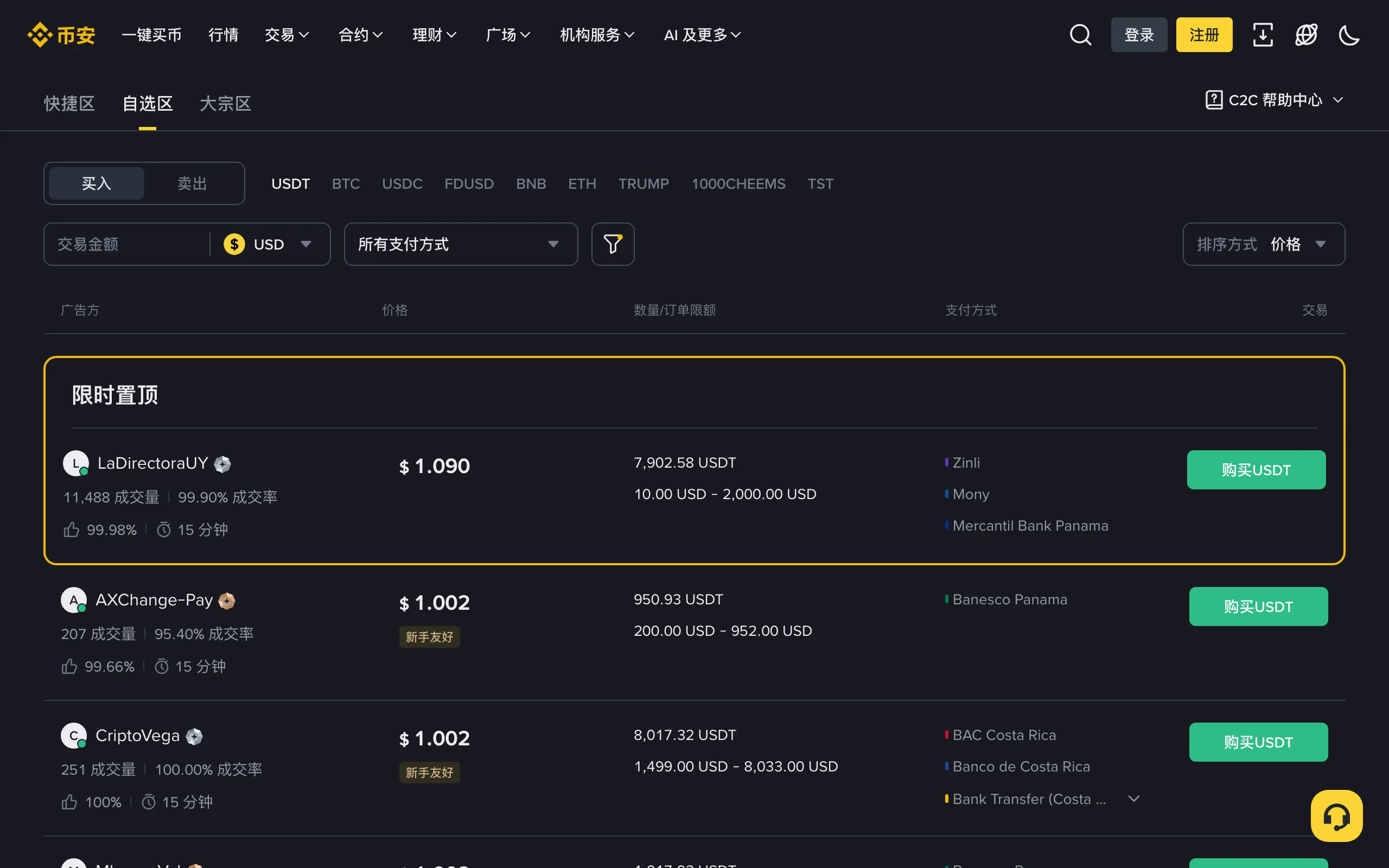Click LaDirectoraUY verified badge icon

pyautogui.click(x=222, y=464)
